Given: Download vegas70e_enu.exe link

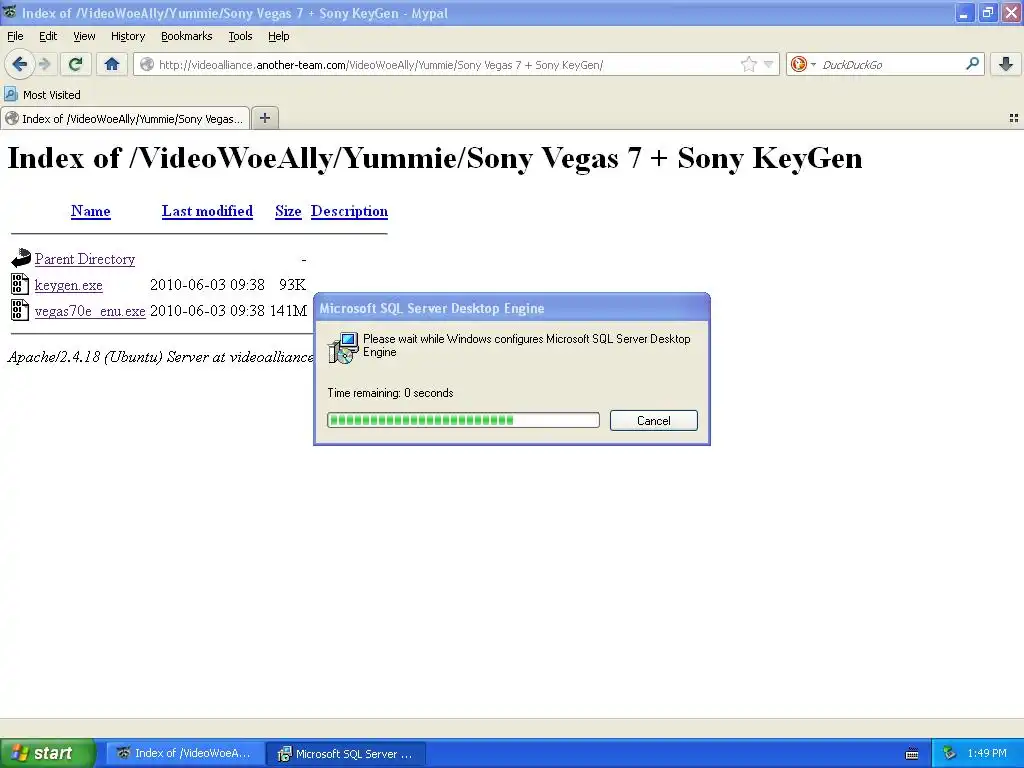Looking at the screenshot, I should click(90, 312).
